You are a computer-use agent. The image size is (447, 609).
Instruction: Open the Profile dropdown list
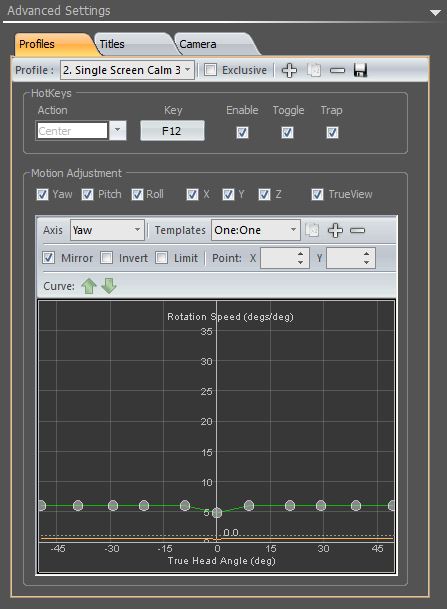pyautogui.click(x=127, y=70)
